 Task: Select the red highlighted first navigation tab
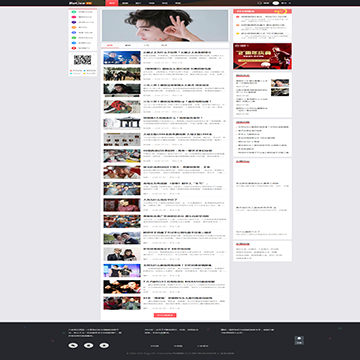(x=112, y=3)
